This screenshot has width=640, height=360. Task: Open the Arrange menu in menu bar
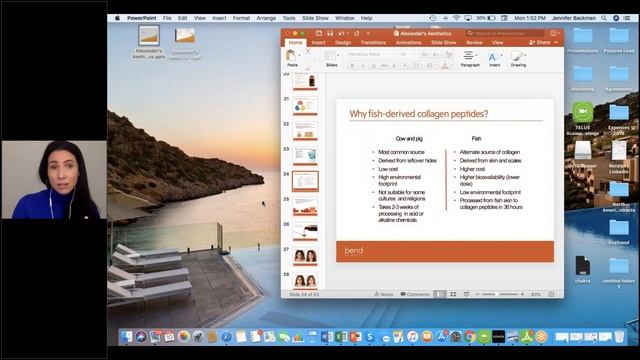(x=266, y=18)
